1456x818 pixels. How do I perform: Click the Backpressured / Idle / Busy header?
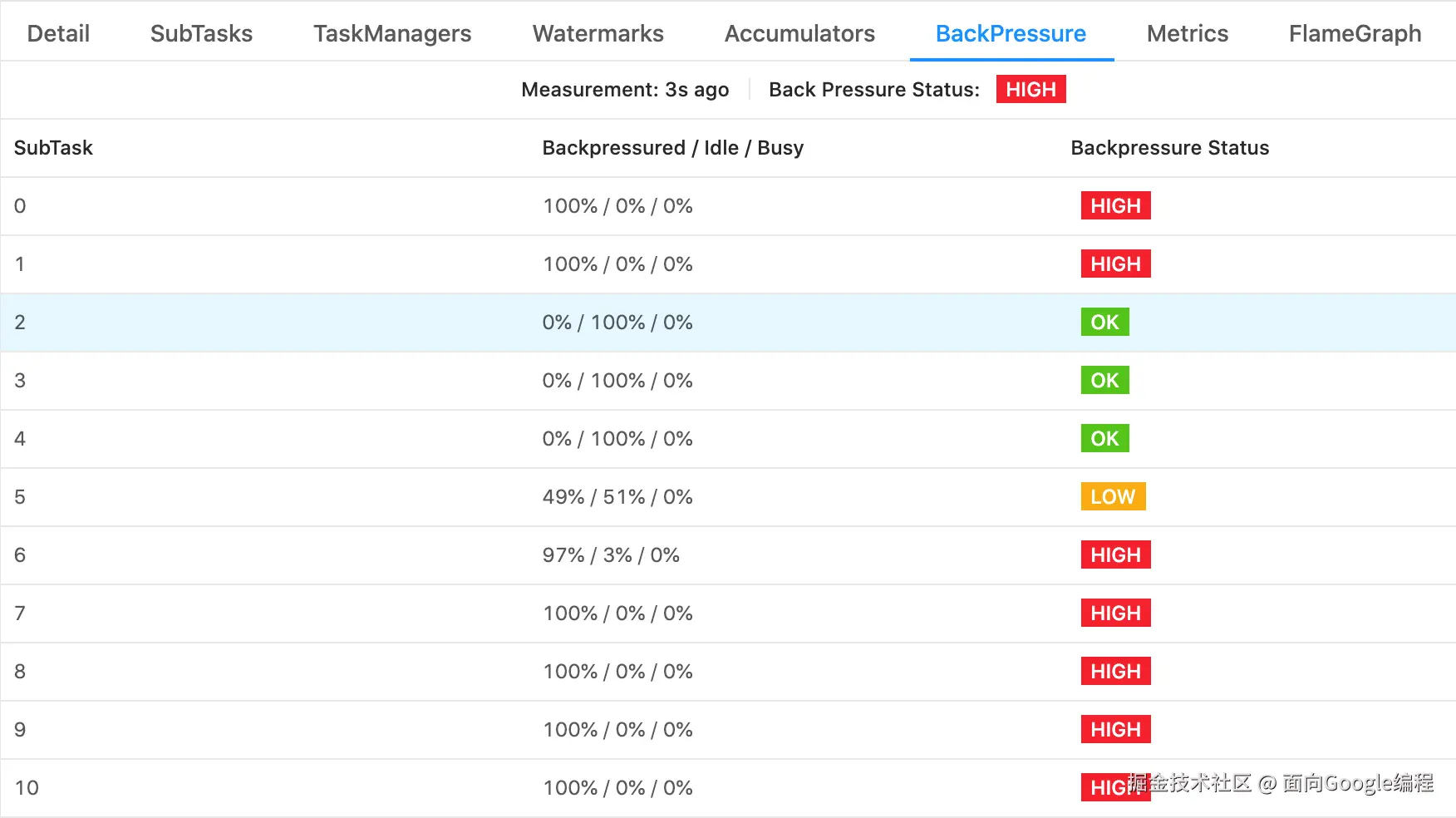(x=672, y=148)
